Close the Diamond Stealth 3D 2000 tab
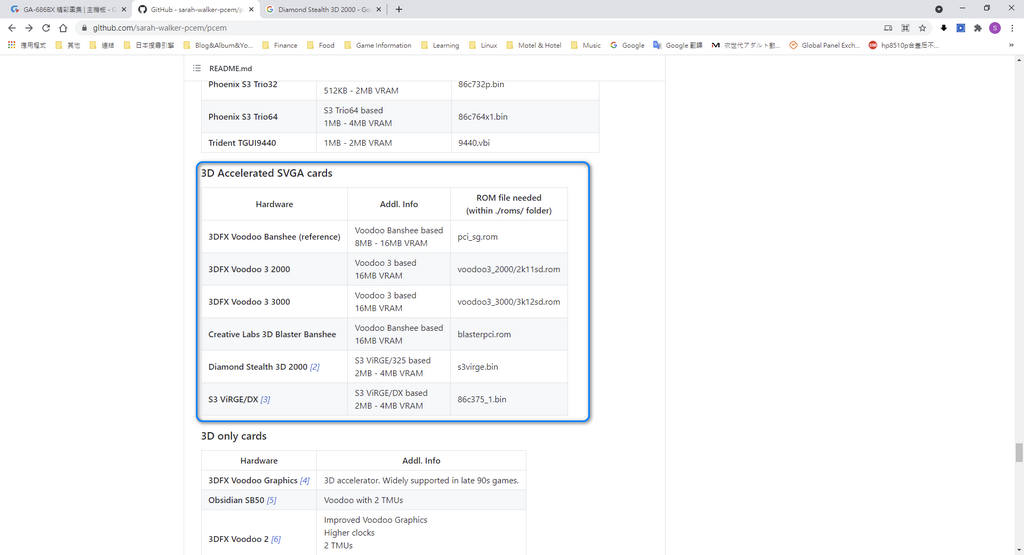 [378, 9]
